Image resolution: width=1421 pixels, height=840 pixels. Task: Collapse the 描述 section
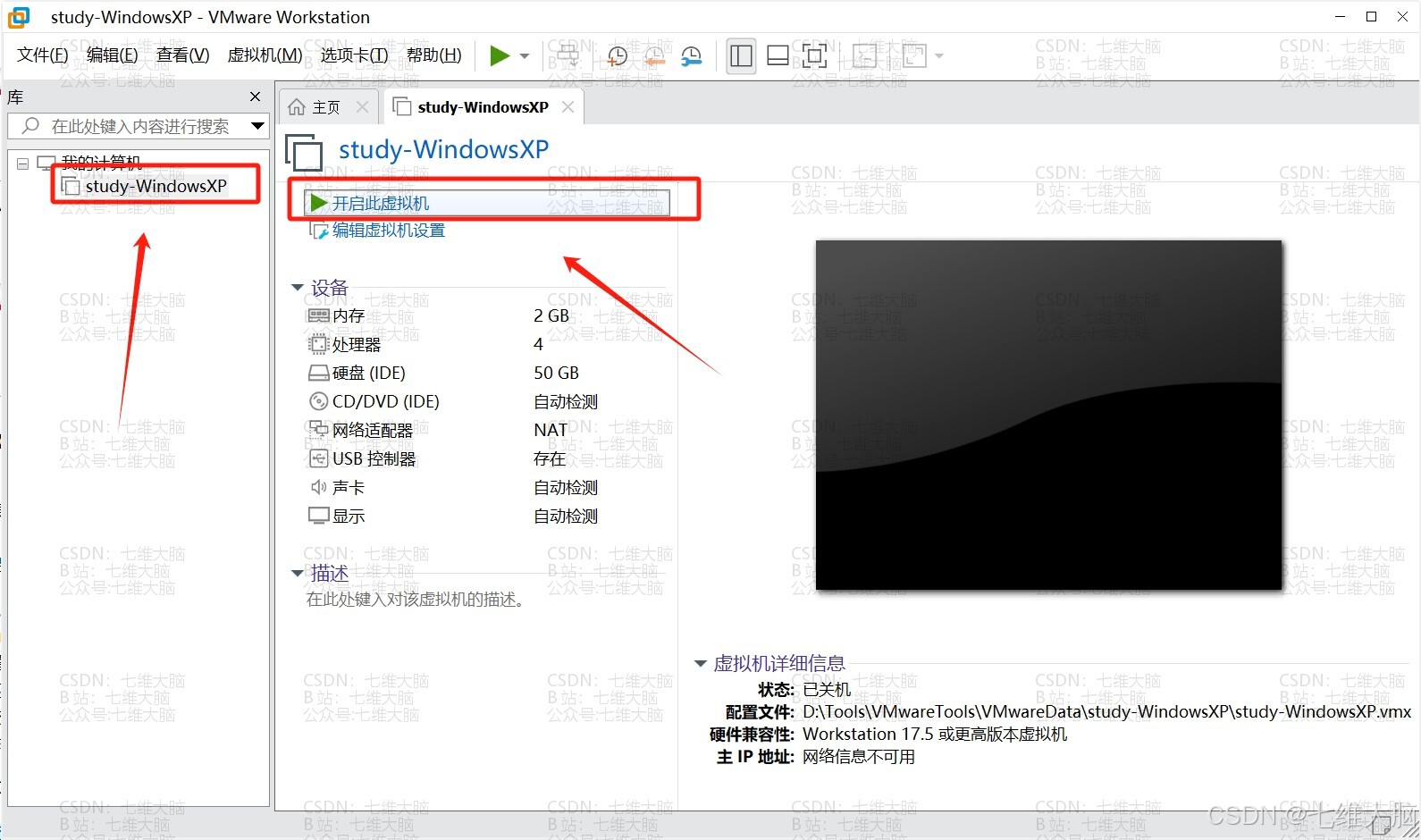click(297, 574)
